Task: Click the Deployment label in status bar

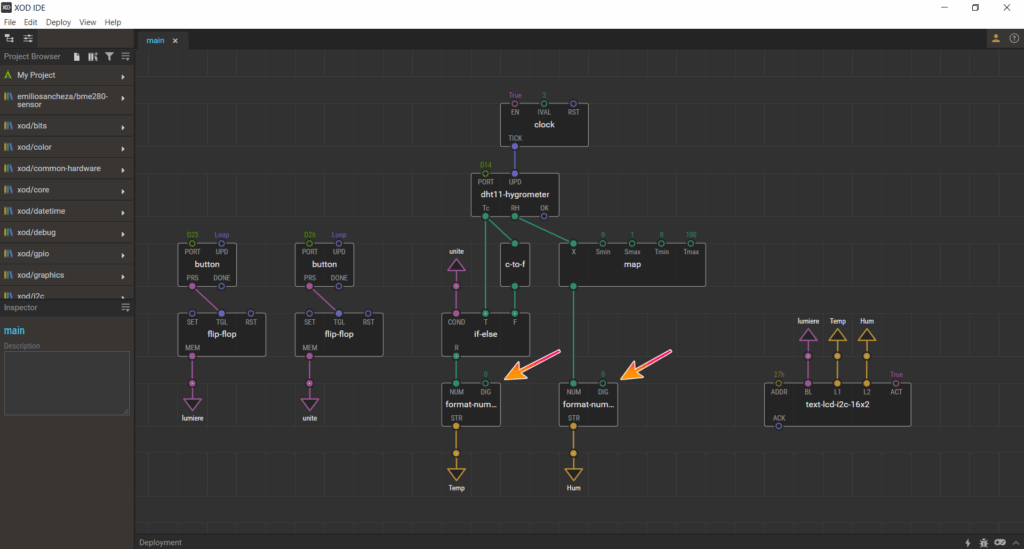Action: pos(160,542)
